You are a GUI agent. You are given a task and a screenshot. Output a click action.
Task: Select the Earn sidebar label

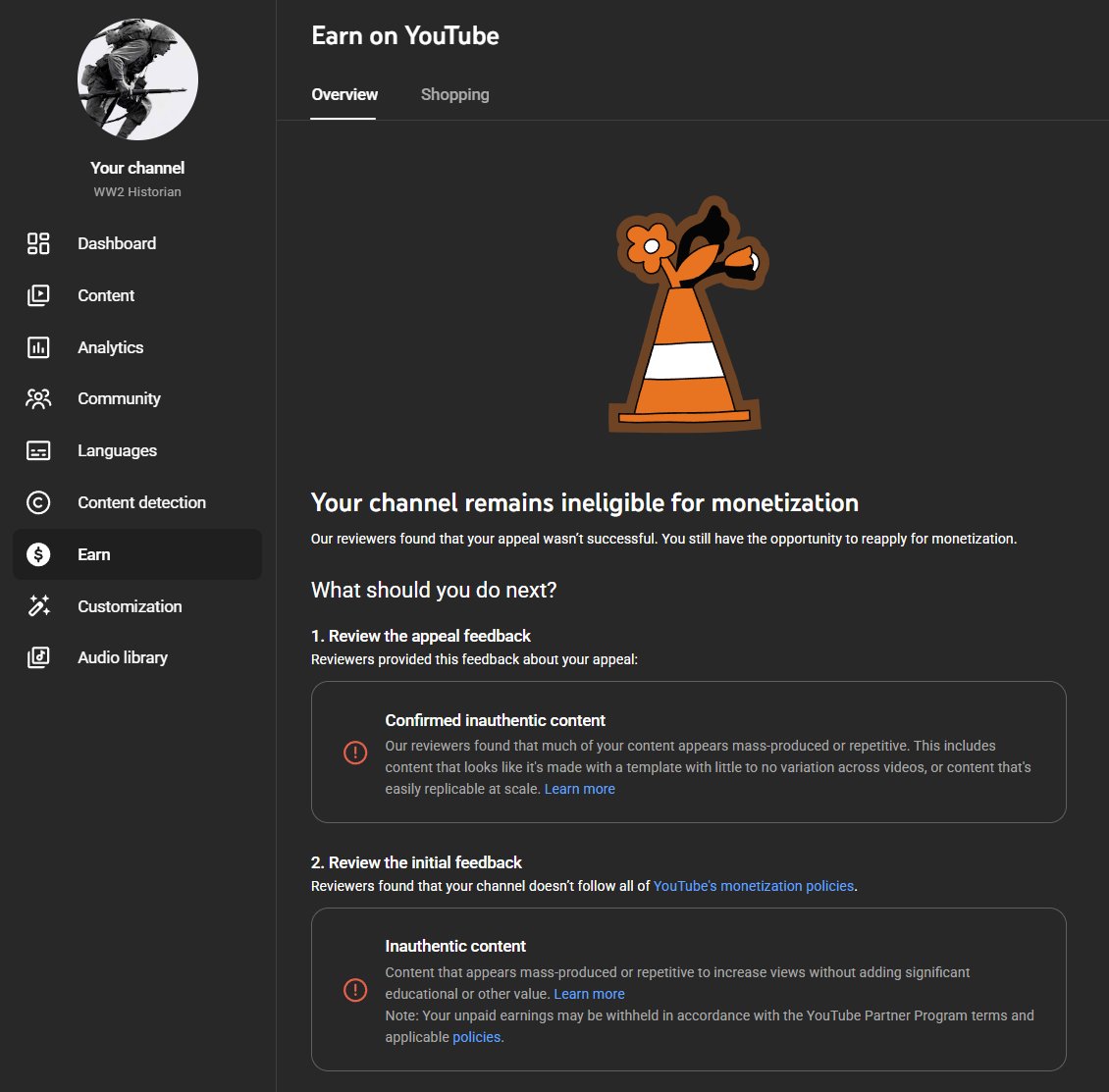click(94, 554)
